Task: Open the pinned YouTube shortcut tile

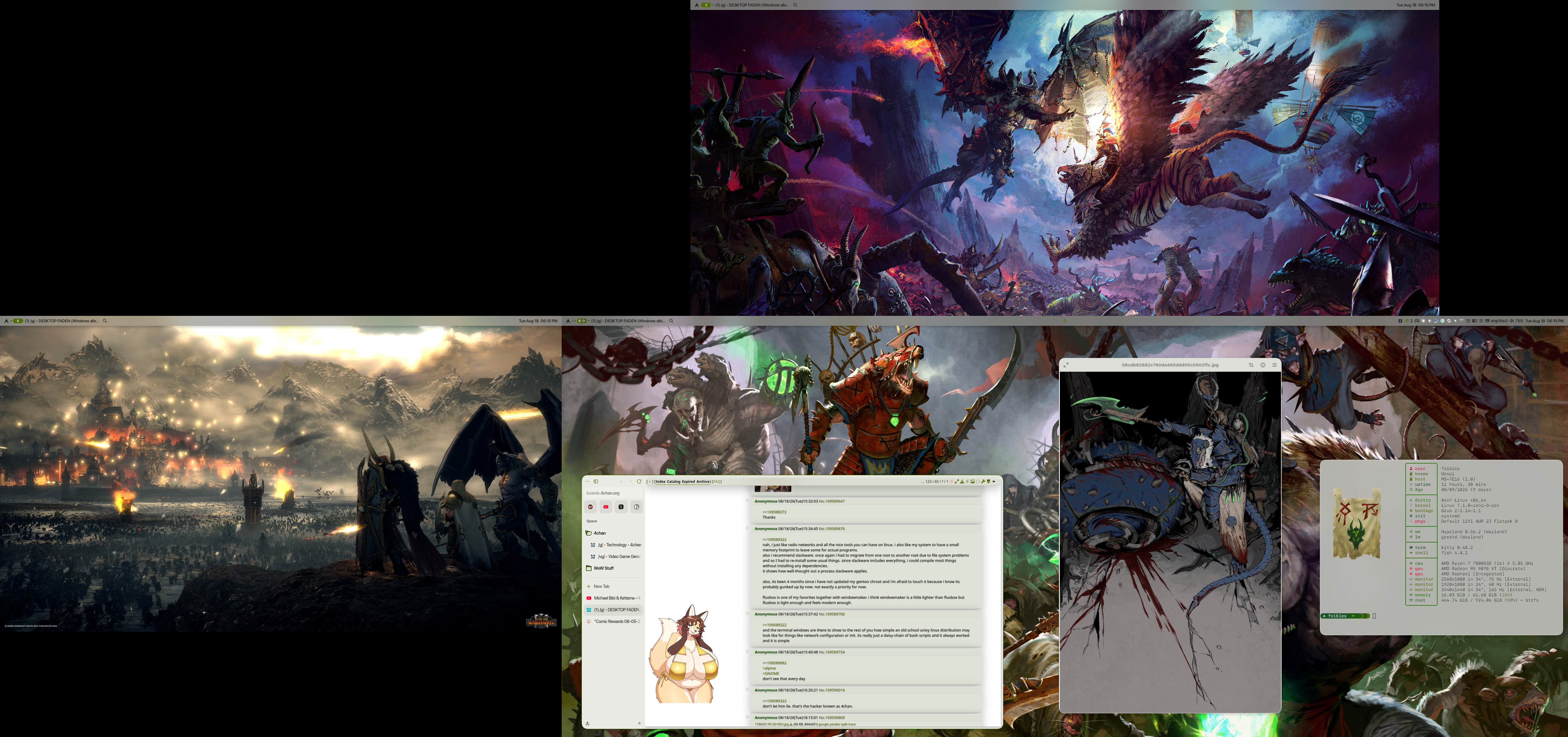Action: 606,507
